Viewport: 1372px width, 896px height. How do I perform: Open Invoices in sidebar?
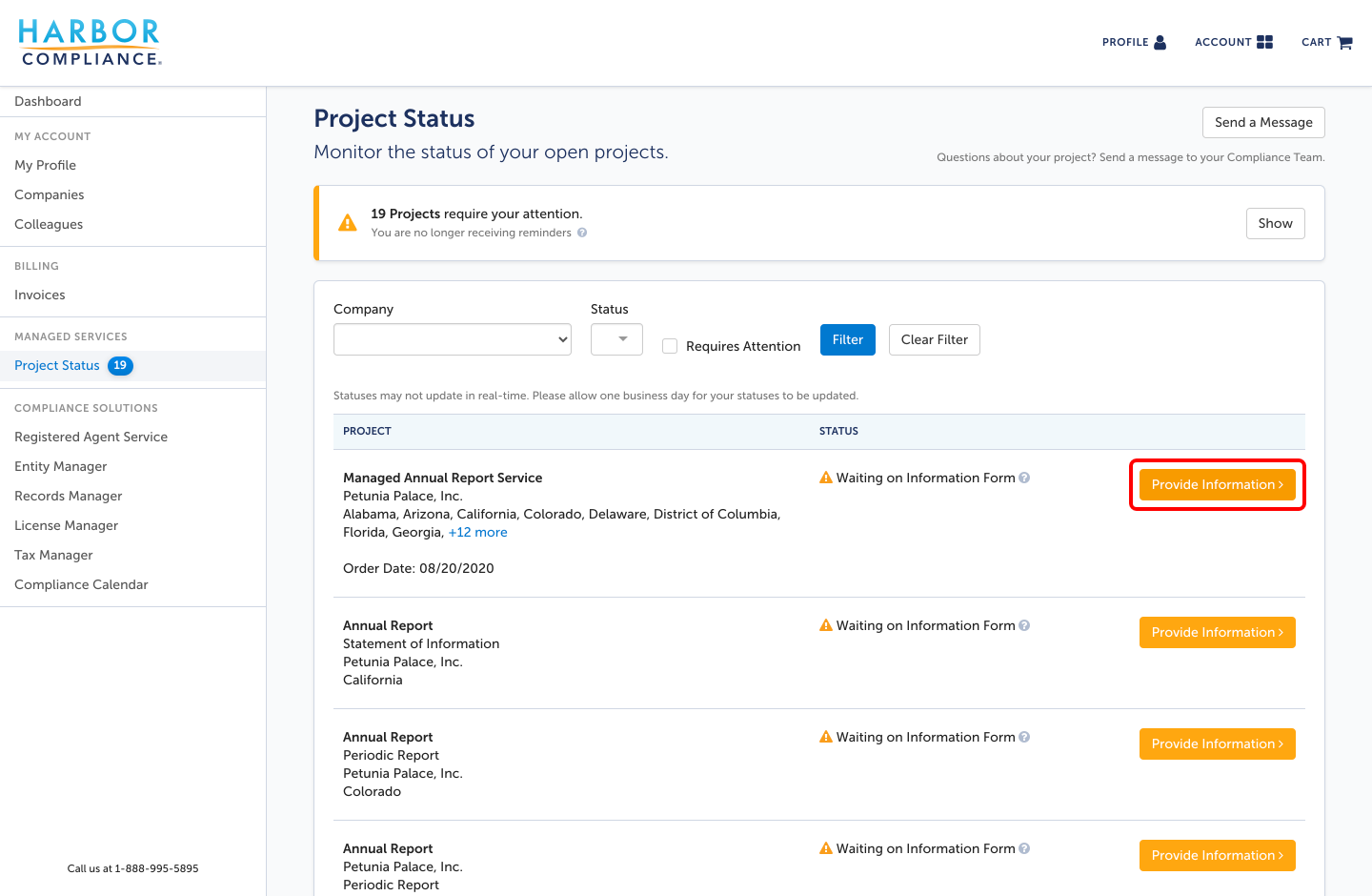click(40, 295)
